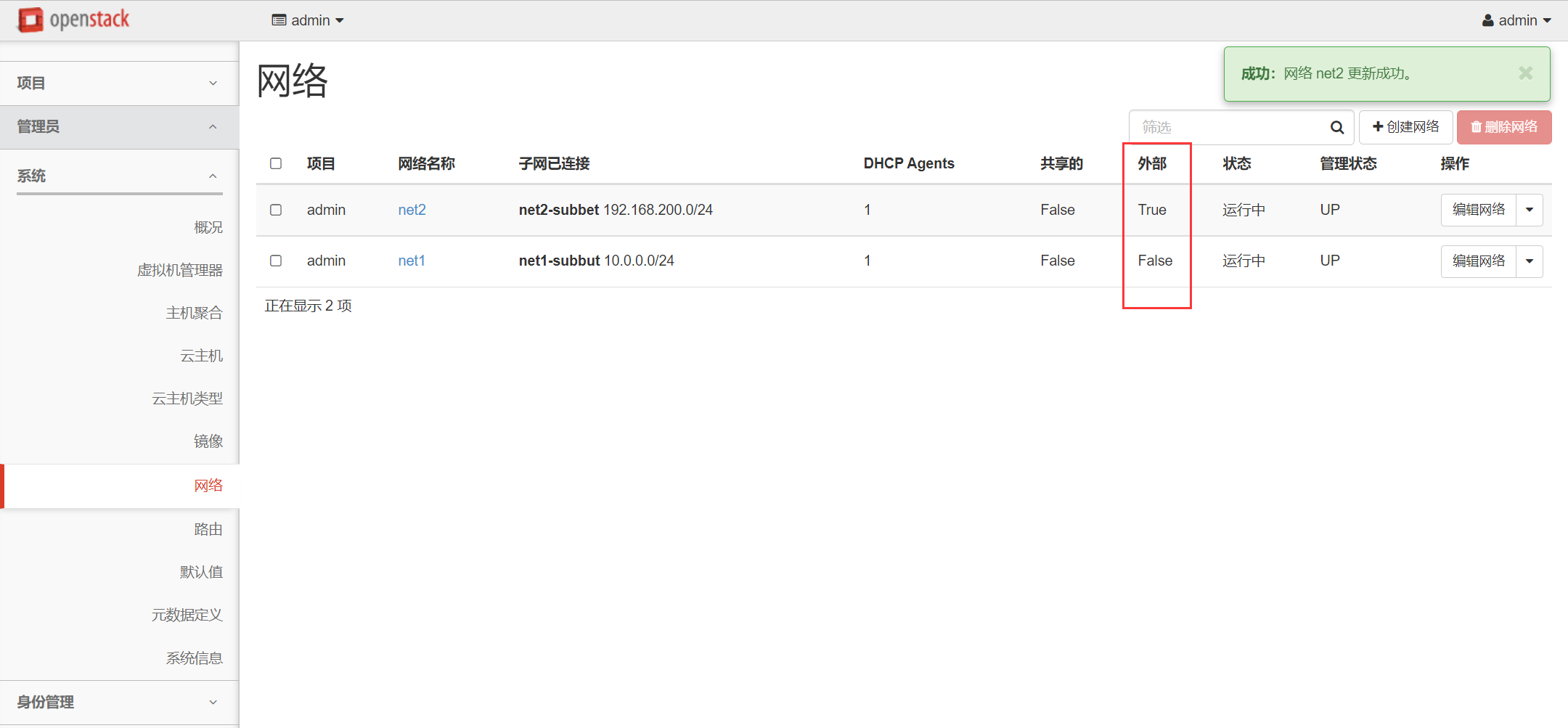This screenshot has width=1568, height=728.
Task: Click the 外部 column header
Action: point(1152,163)
